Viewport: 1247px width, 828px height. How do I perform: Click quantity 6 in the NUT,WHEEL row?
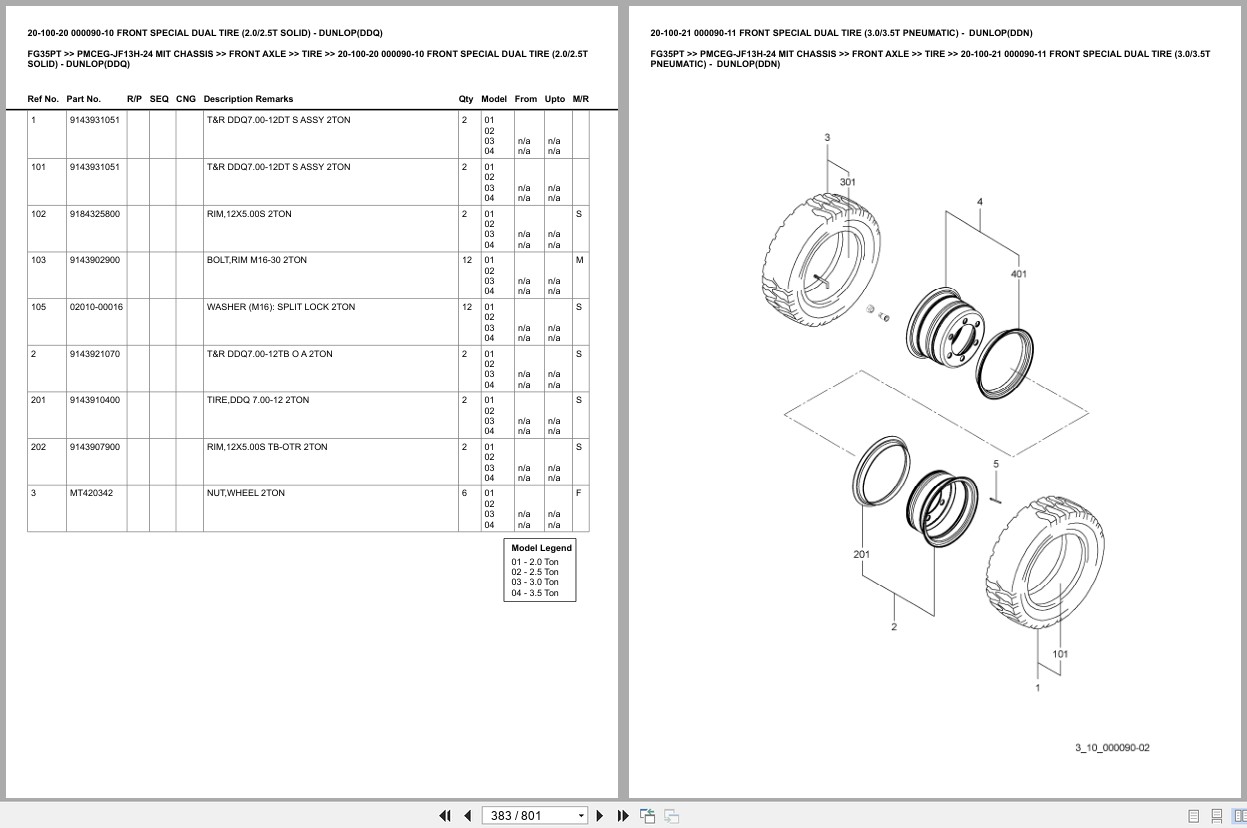coord(464,493)
